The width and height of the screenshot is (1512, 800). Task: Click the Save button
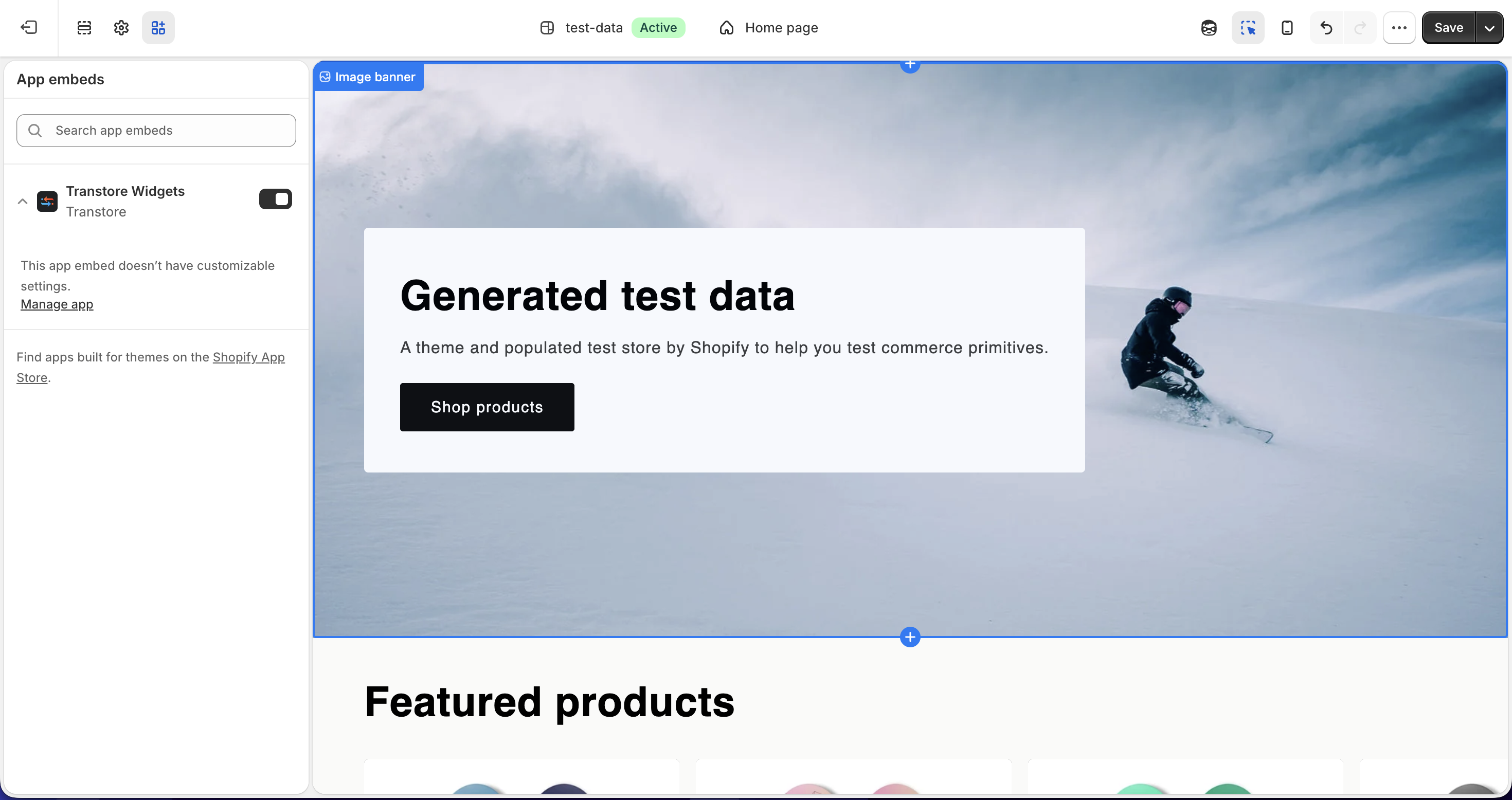coord(1448,28)
